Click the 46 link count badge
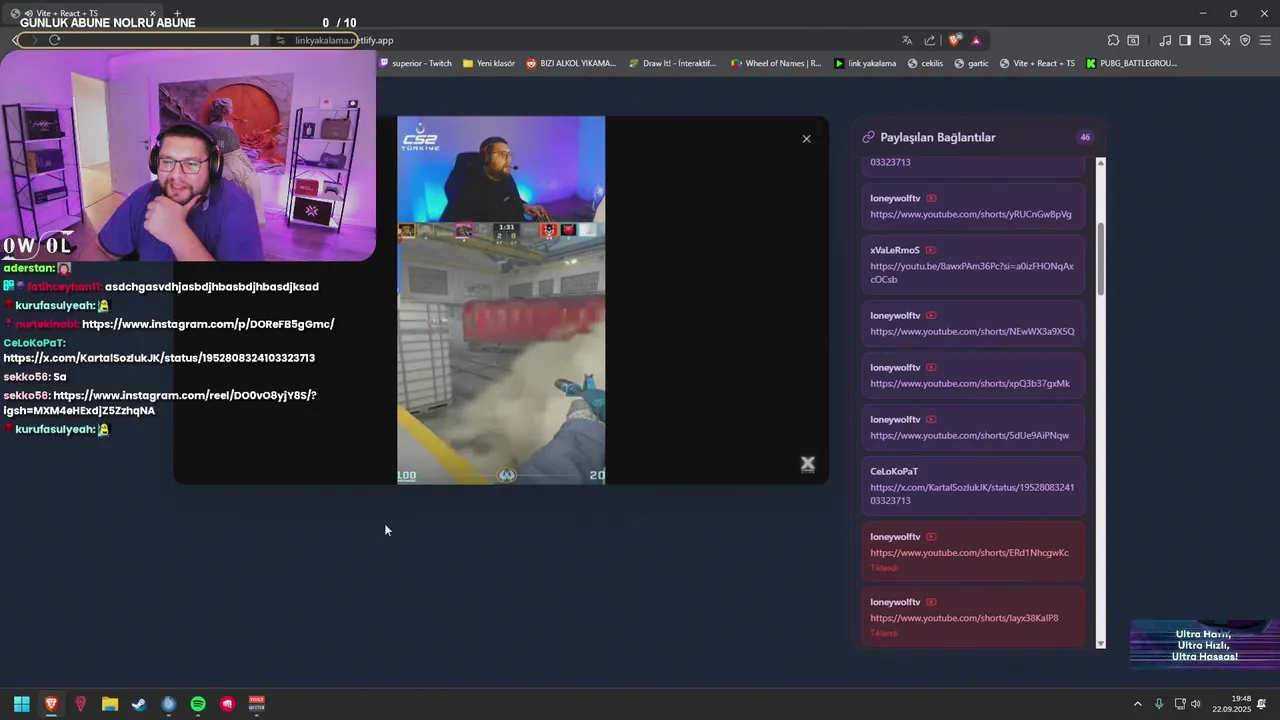This screenshot has height=720, width=1280. tap(1085, 137)
